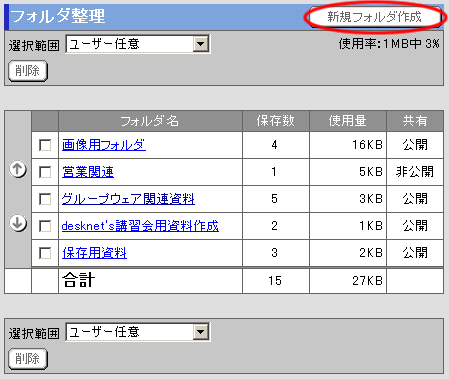Open the top 選択範囲 dropdown
This screenshot has width=449, height=379.
point(138,44)
